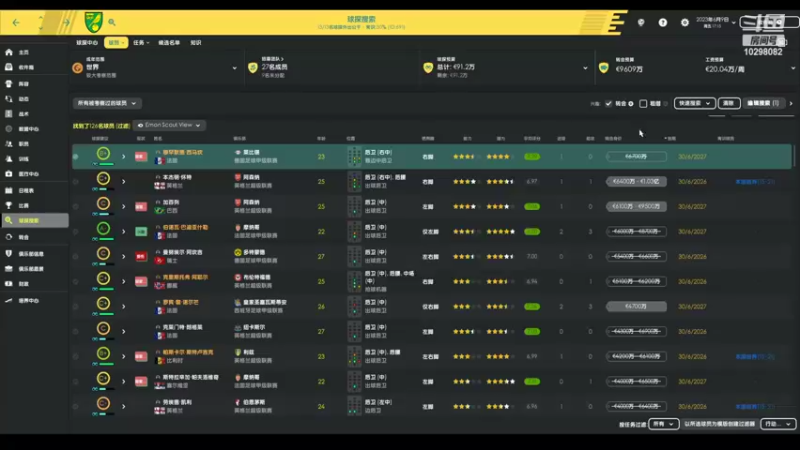Image resolution: width=800 pixels, height=450 pixels.
Task: Select row circle for Ben White row
Action: click(x=76, y=182)
